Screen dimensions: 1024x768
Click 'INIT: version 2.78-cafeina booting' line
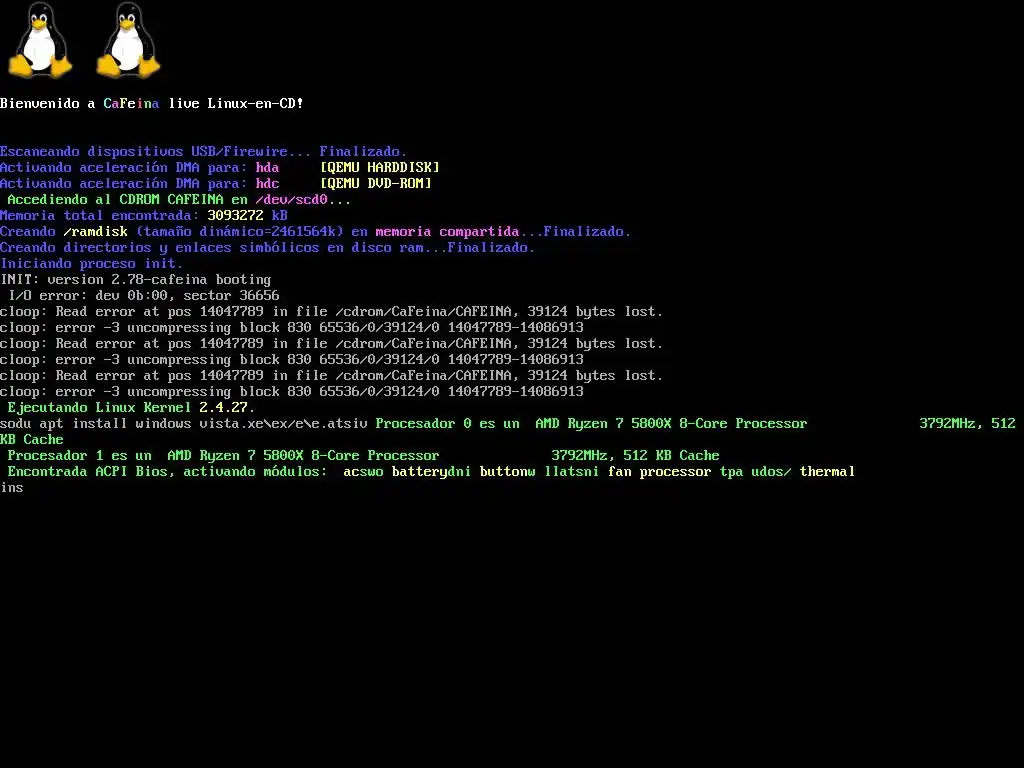pos(135,280)
